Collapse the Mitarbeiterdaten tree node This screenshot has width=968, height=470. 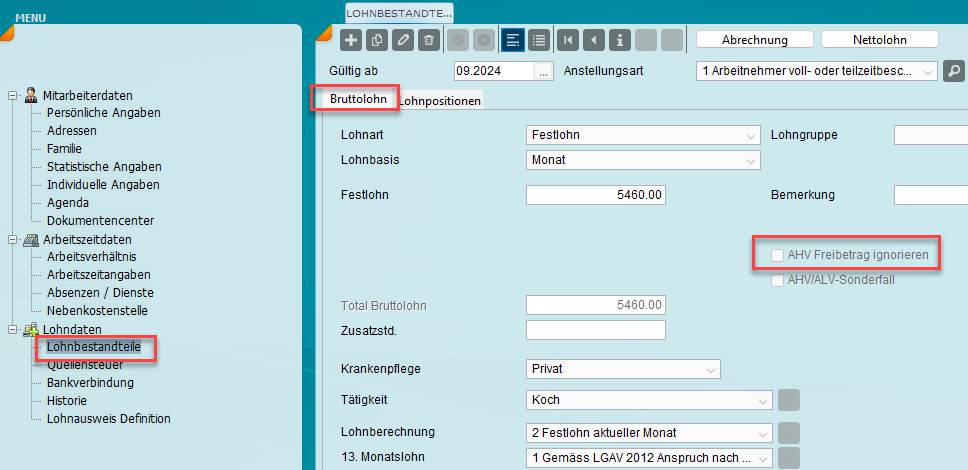pyautogui.click(x=13, y=95)
